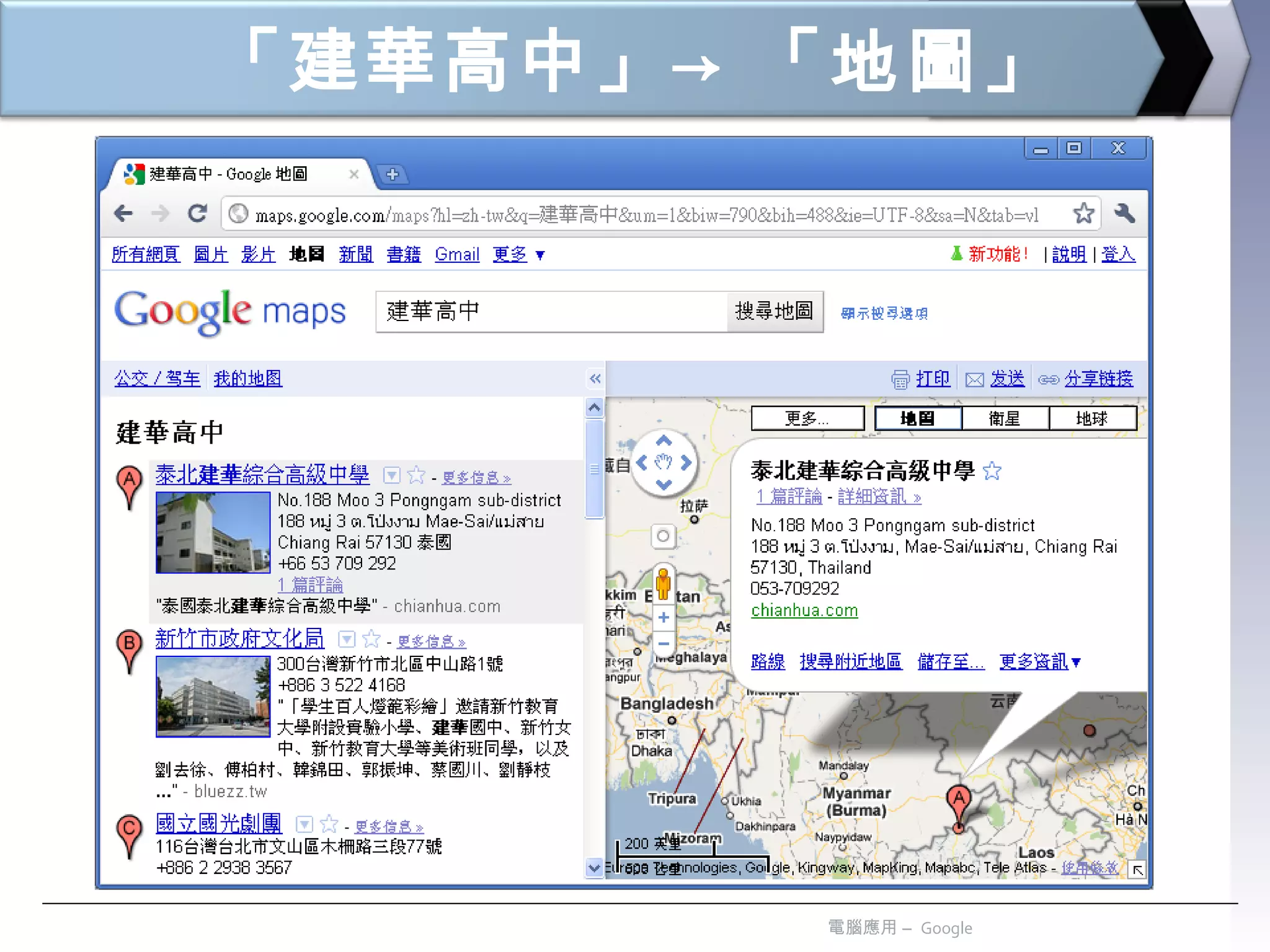Reload the page with refresh icon
This screenshot has height=952, width=1270.
click(x=198, y=213)
